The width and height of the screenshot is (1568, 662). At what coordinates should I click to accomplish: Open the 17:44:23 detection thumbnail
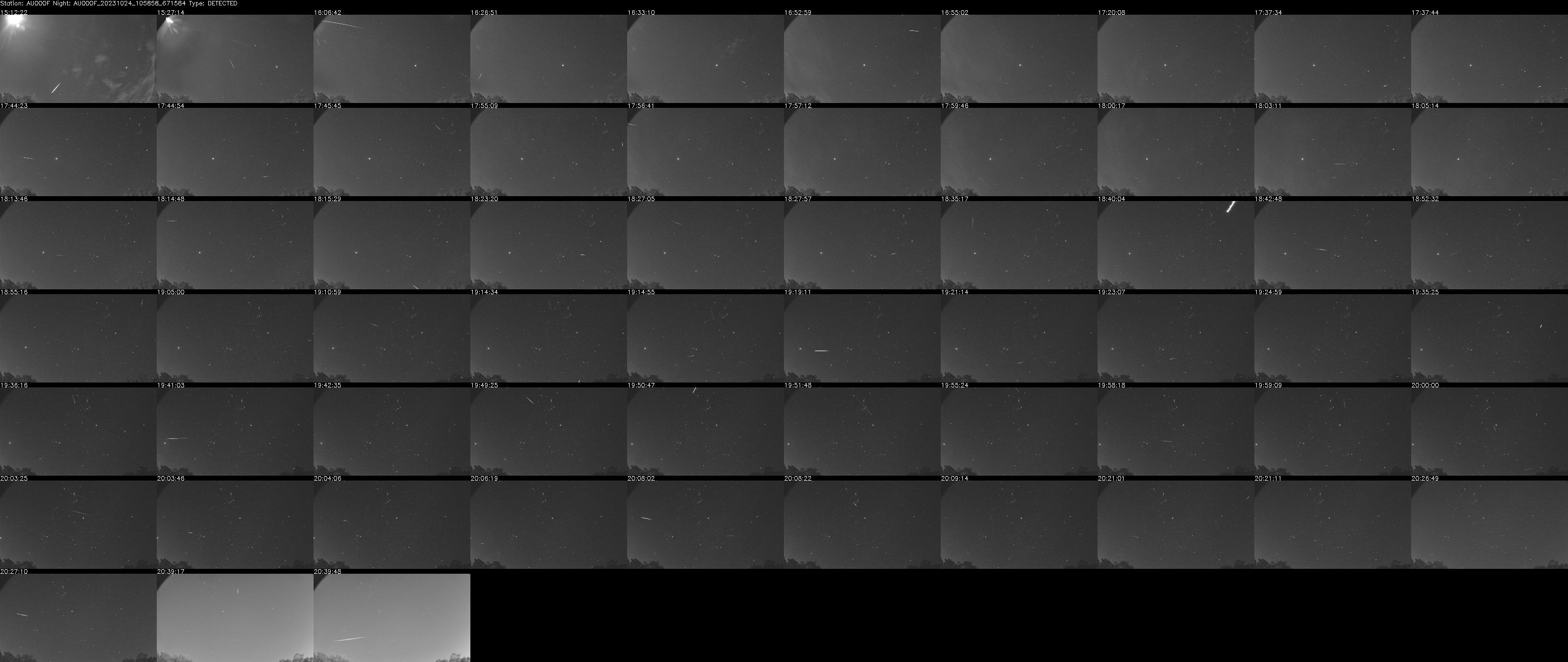pos(78,152)
